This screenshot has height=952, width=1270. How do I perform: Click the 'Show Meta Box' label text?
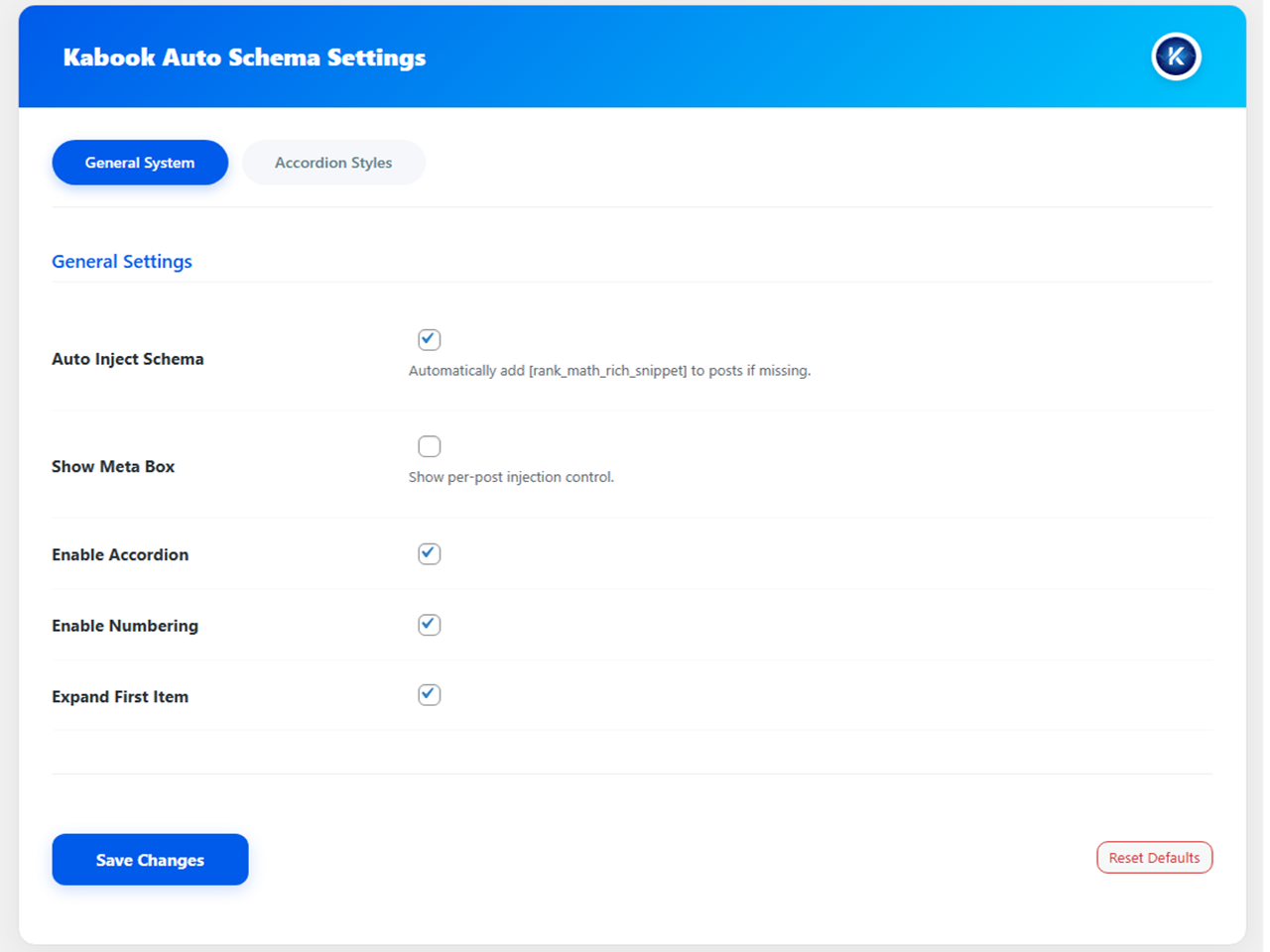[x=113, y=466]
